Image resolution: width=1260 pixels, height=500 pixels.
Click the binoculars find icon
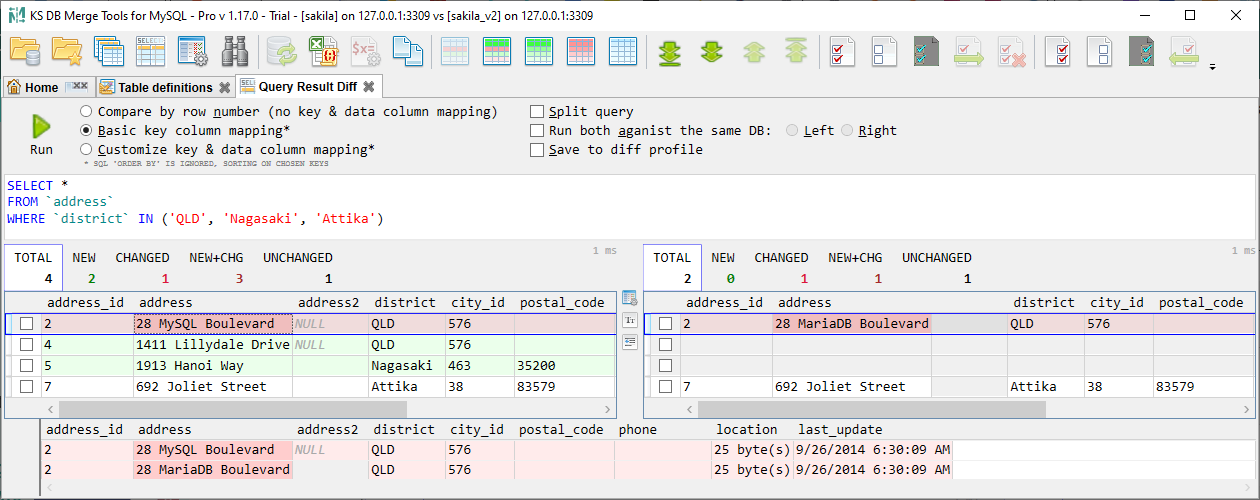[234, 50]
